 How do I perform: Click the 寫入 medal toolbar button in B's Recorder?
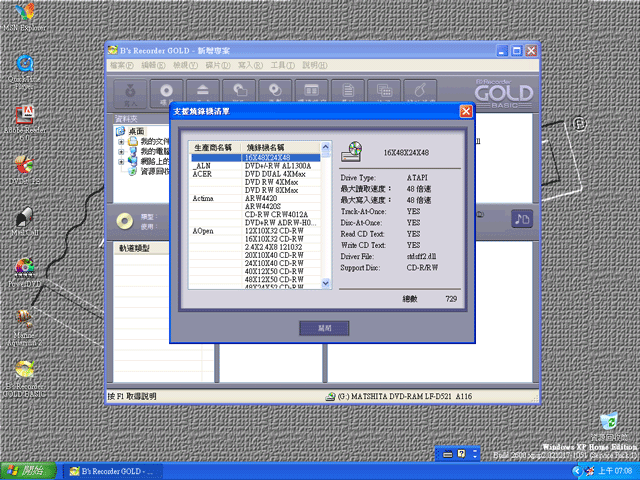[130, 93]
